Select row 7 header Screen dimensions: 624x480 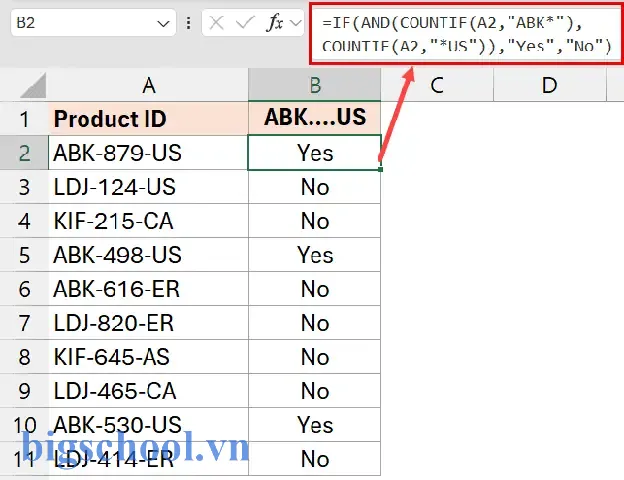tap(24, 323)
